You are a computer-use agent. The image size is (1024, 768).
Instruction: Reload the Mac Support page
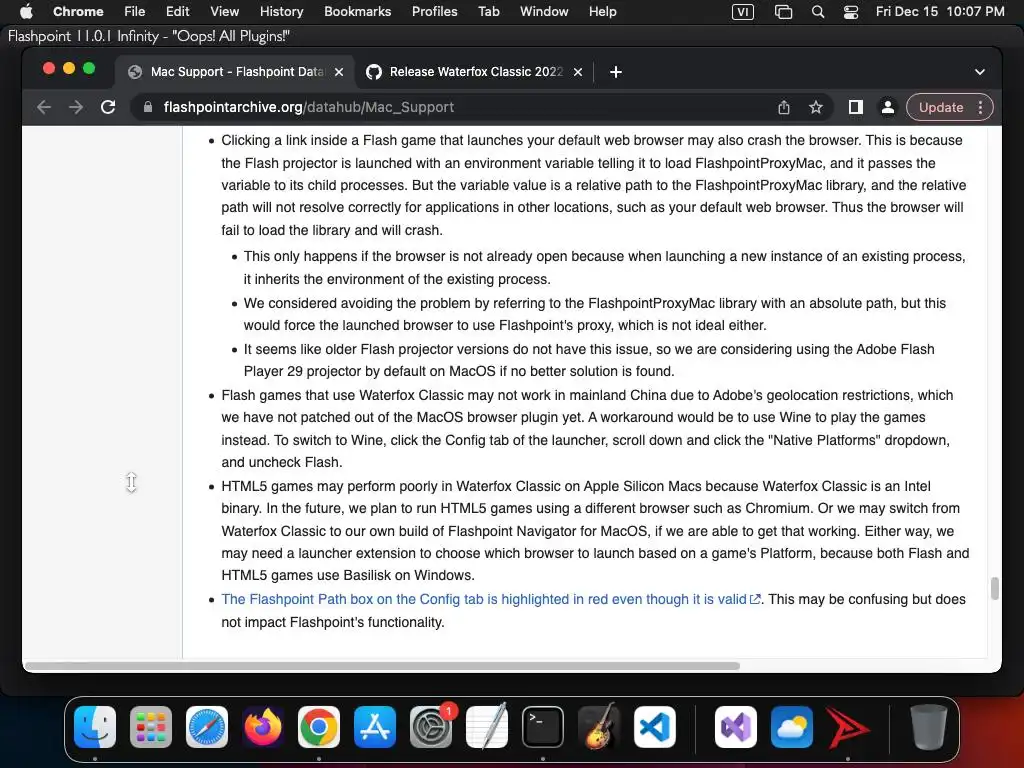coord(108,107)
